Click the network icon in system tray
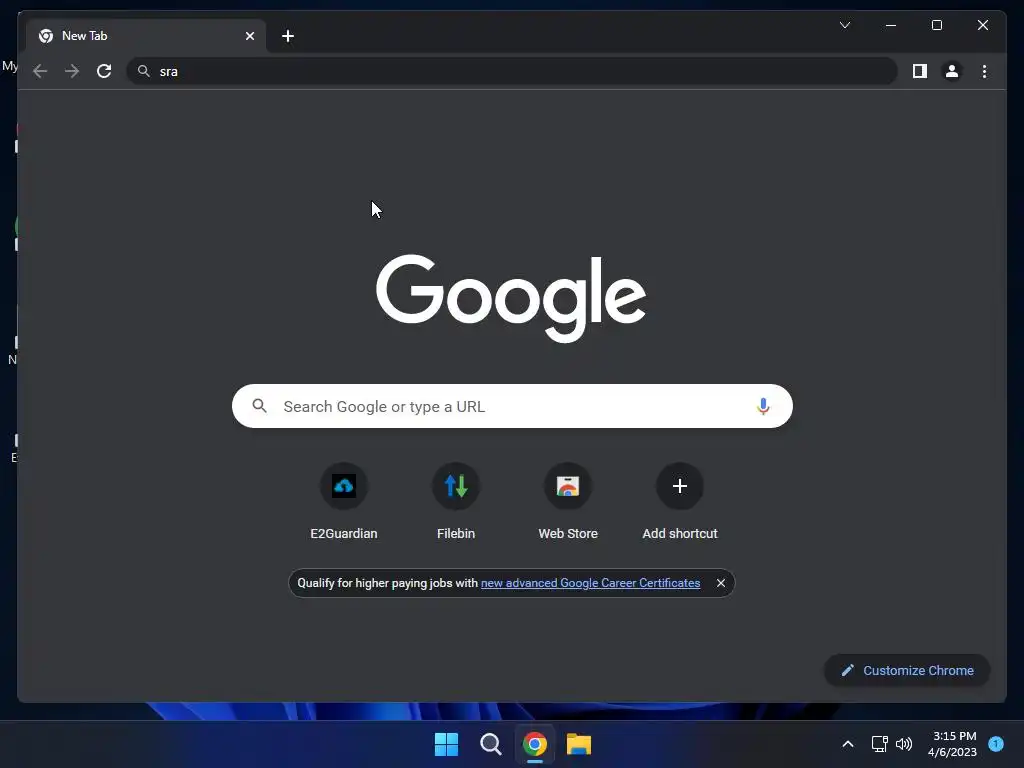Viewport: 1024px width, 768px height. click(x=880, y=744)
